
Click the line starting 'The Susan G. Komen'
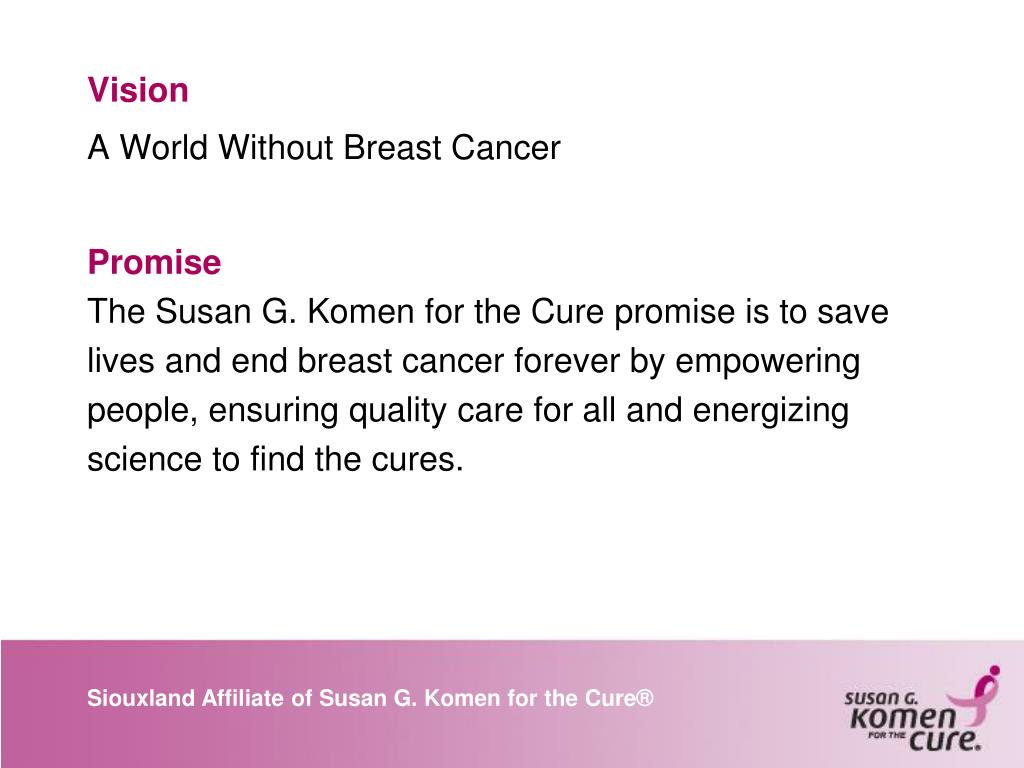tap(488, 311)
